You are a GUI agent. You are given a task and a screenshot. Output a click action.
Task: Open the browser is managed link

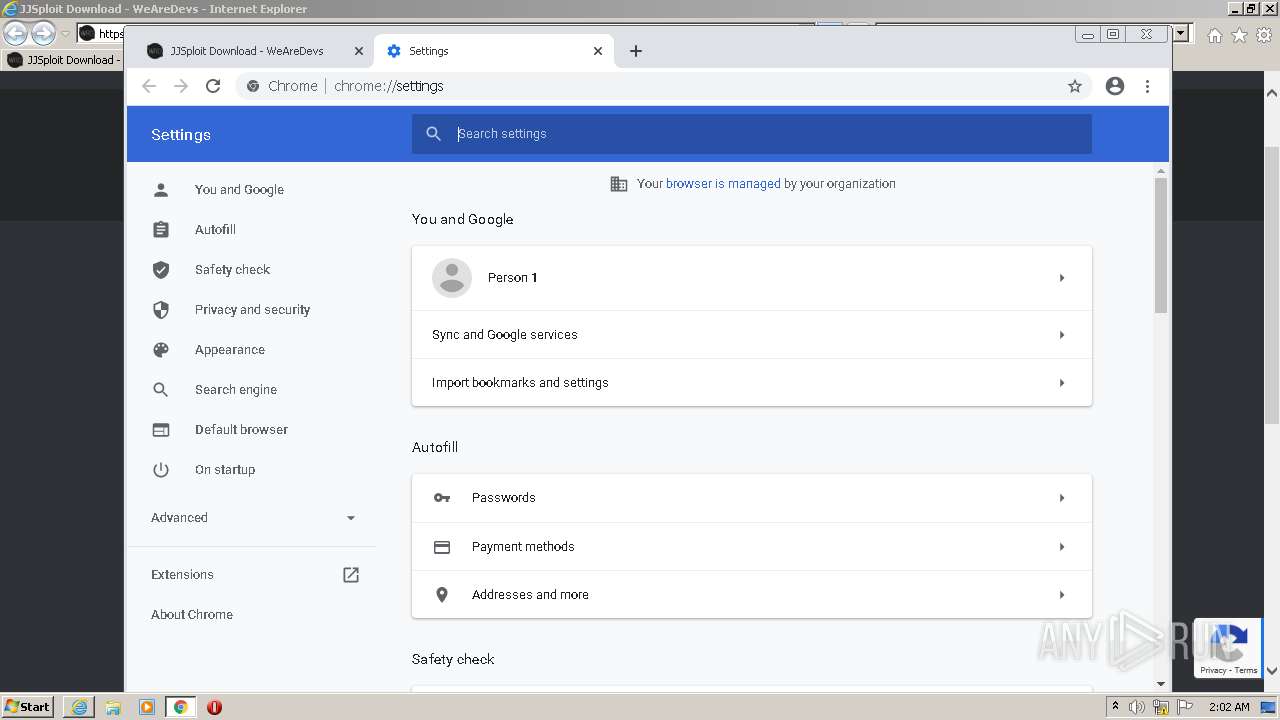pyautogui.click(x=723, y=184)
